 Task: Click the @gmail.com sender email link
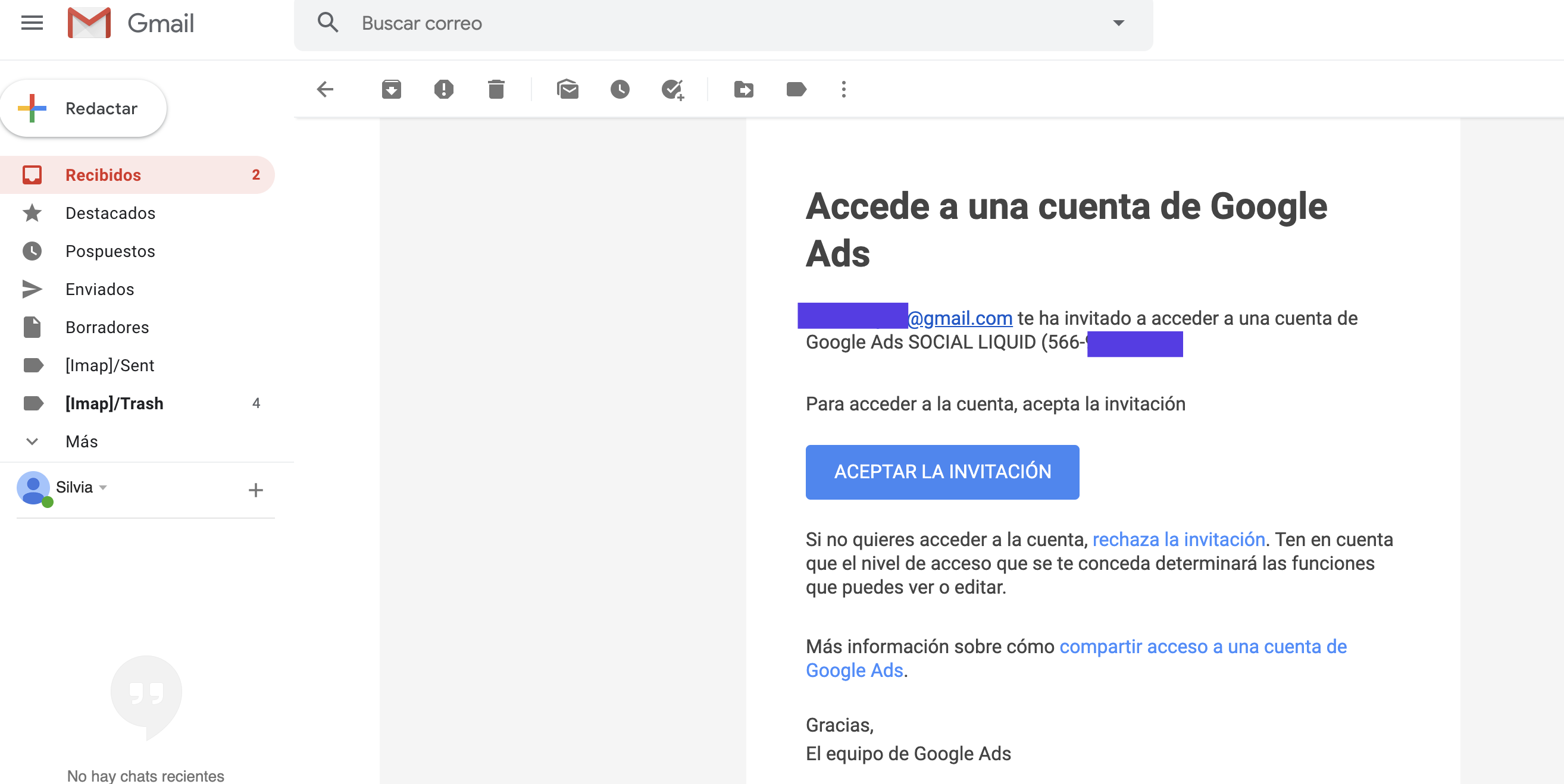960,318
